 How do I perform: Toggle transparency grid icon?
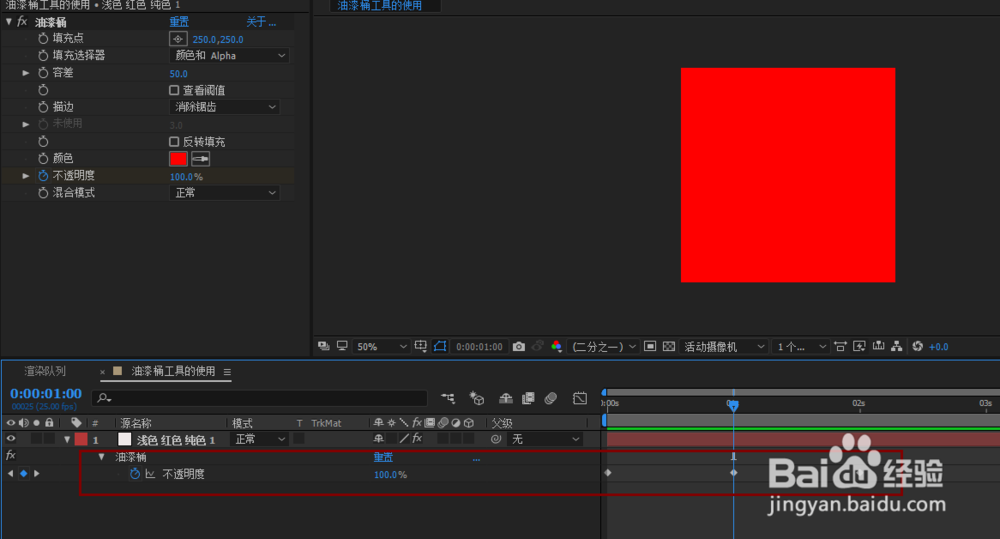coord(668,346)
